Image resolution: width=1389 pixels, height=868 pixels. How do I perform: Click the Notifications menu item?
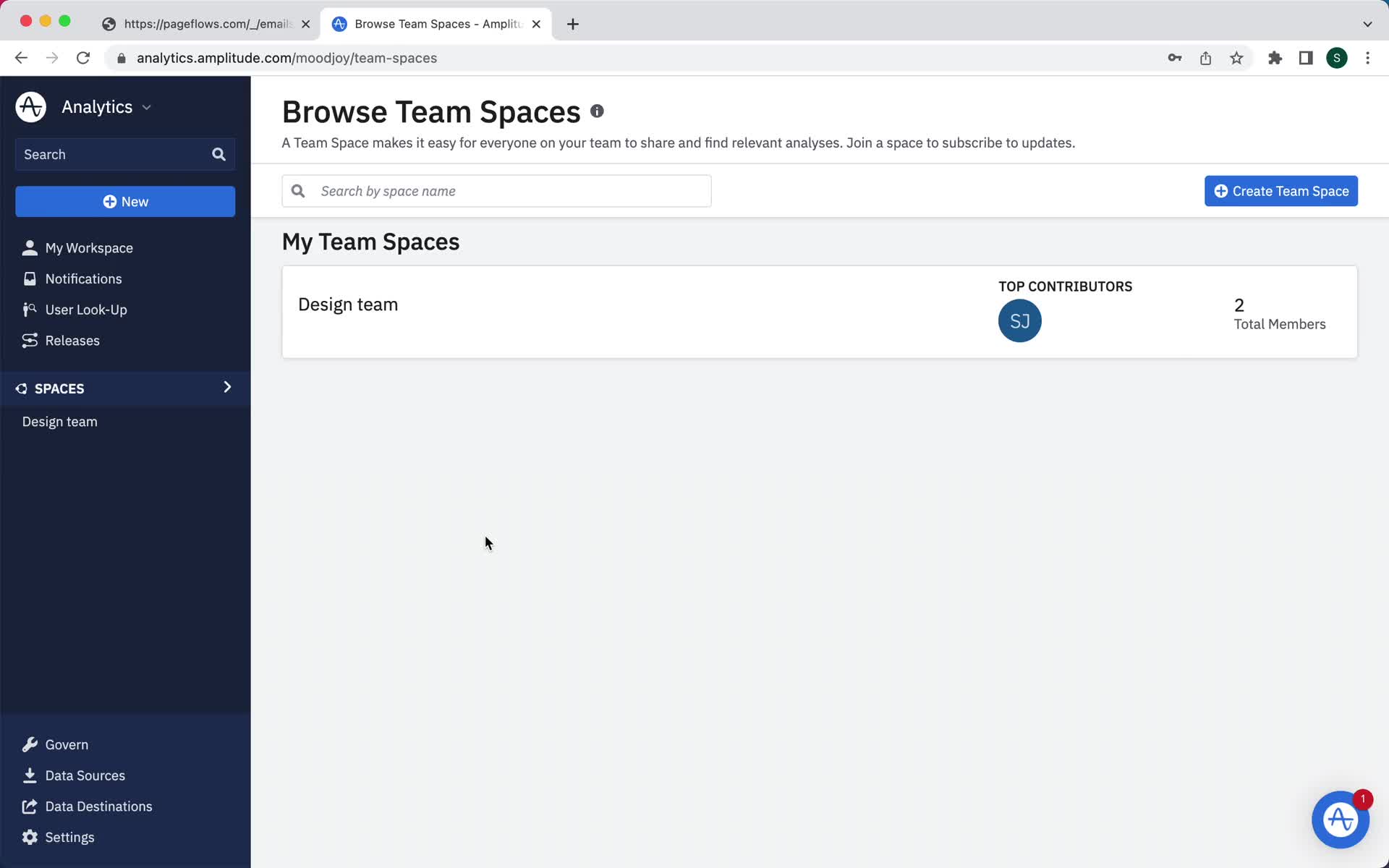pos(84,278)
